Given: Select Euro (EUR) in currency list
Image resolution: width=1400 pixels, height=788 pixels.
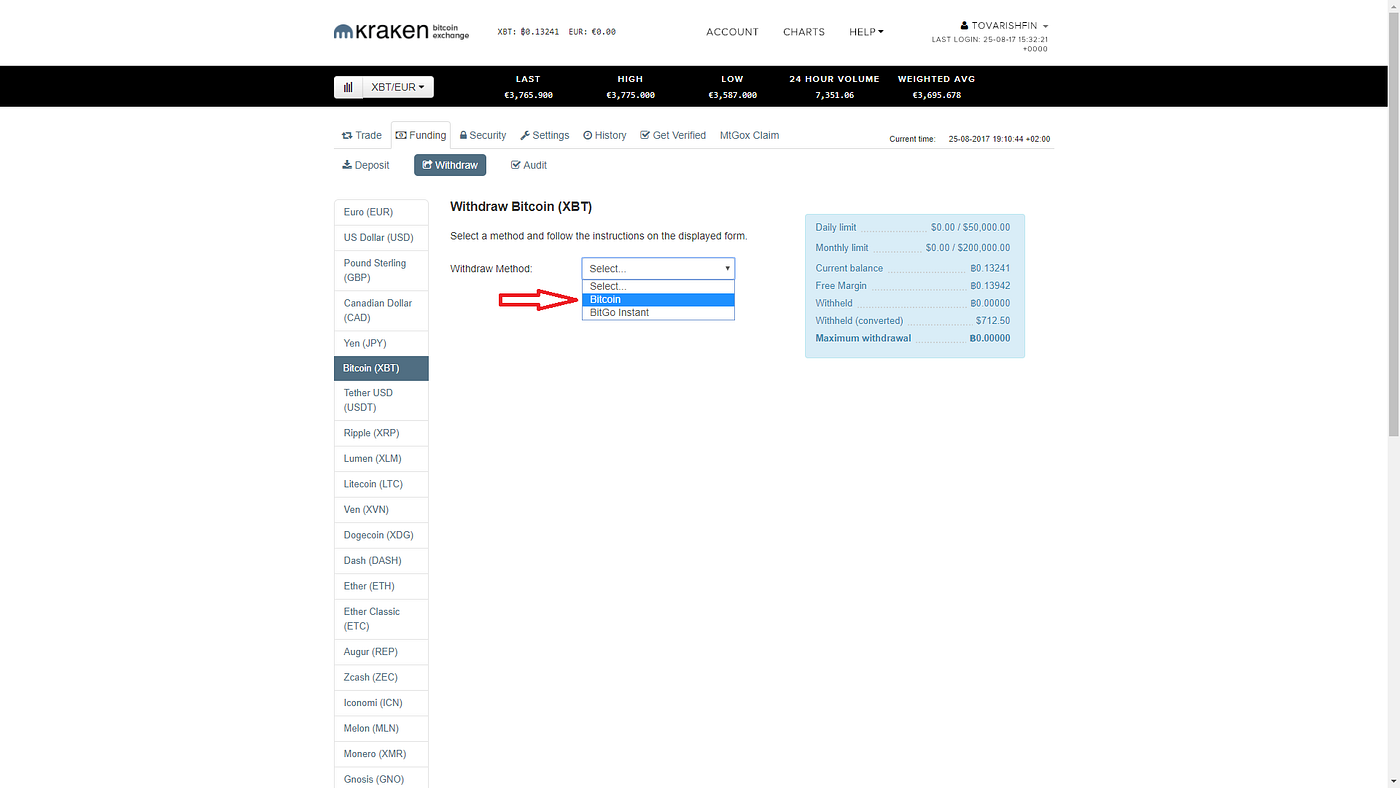Looking at the screenshot, I should (x=381, y=212).
